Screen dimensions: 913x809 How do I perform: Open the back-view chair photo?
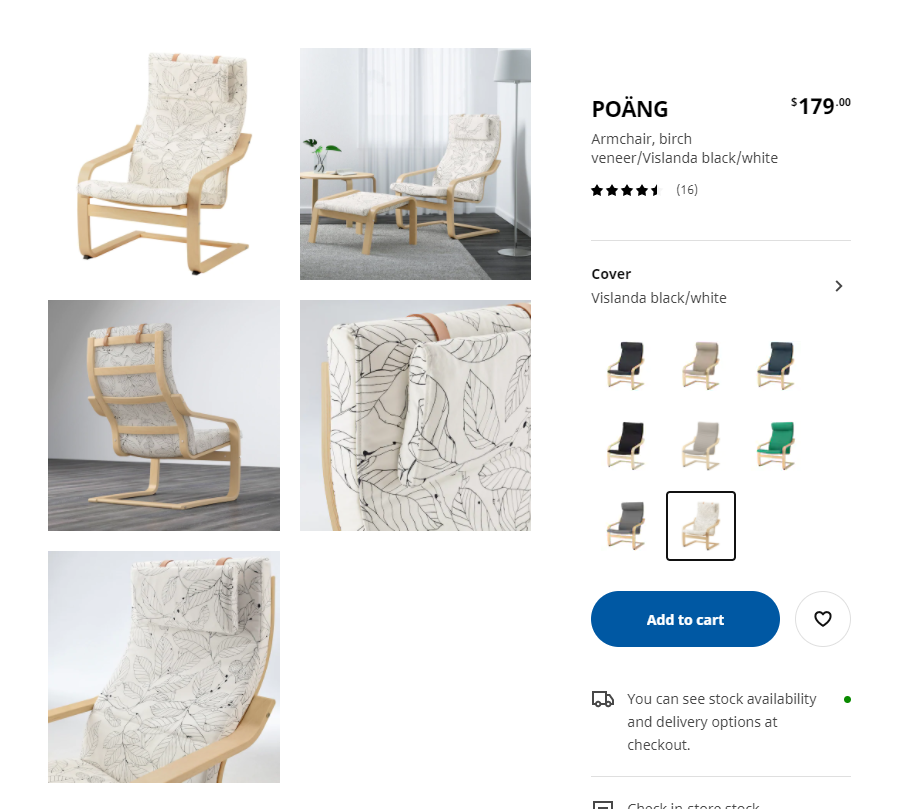(164, 415)
